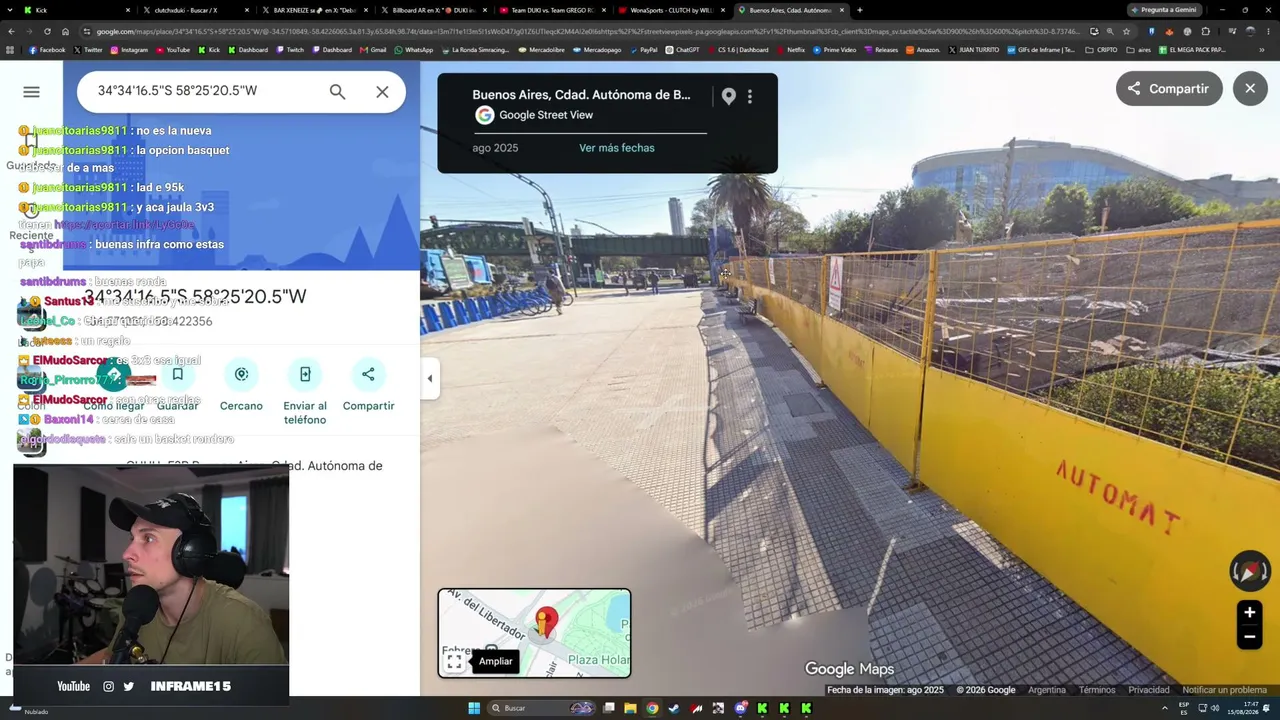Open the Prime Video bookmark
1280x720 pixels.
pos(834,50)
